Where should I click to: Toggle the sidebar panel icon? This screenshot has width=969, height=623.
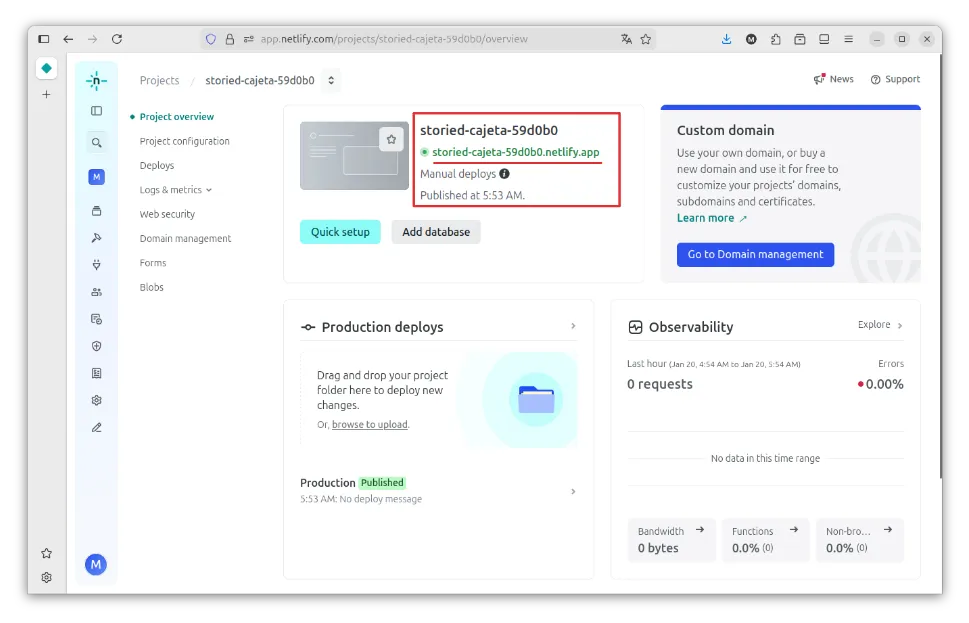96,111
